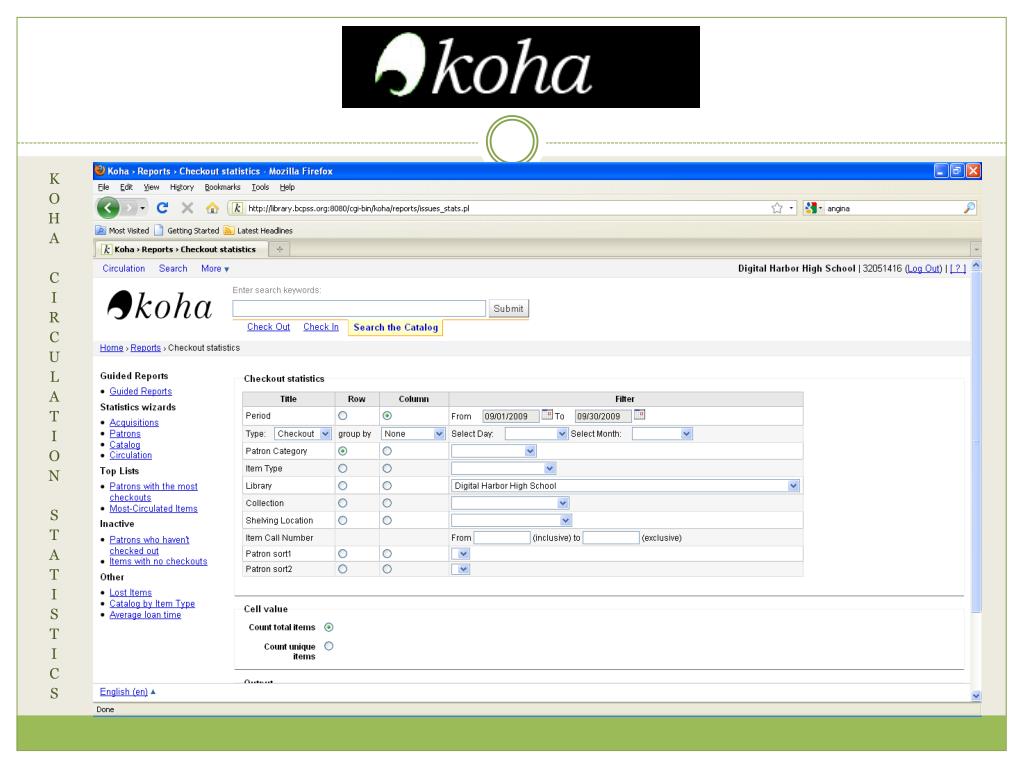Open the Shelving Location filter dropdown
The image size is (1024, 768).
[511, 520]
